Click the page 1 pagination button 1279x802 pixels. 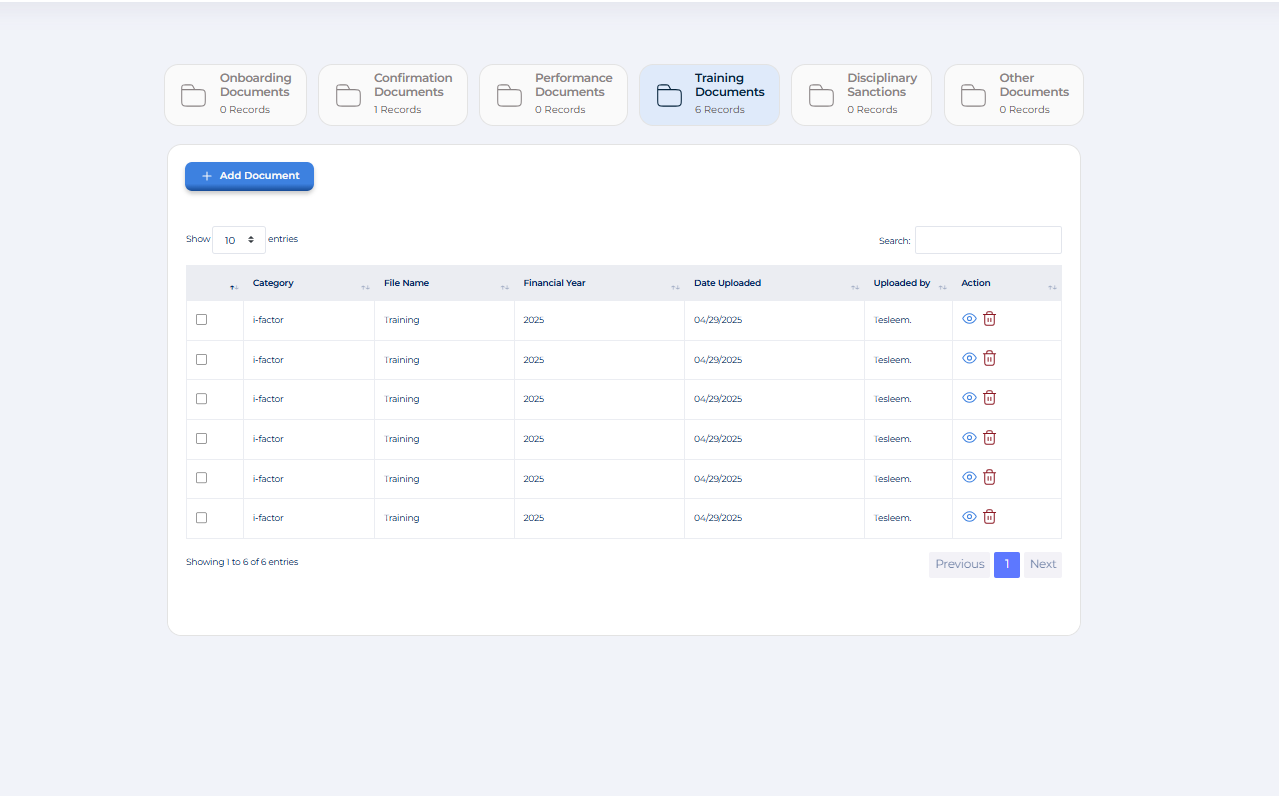coord(1006,565)
